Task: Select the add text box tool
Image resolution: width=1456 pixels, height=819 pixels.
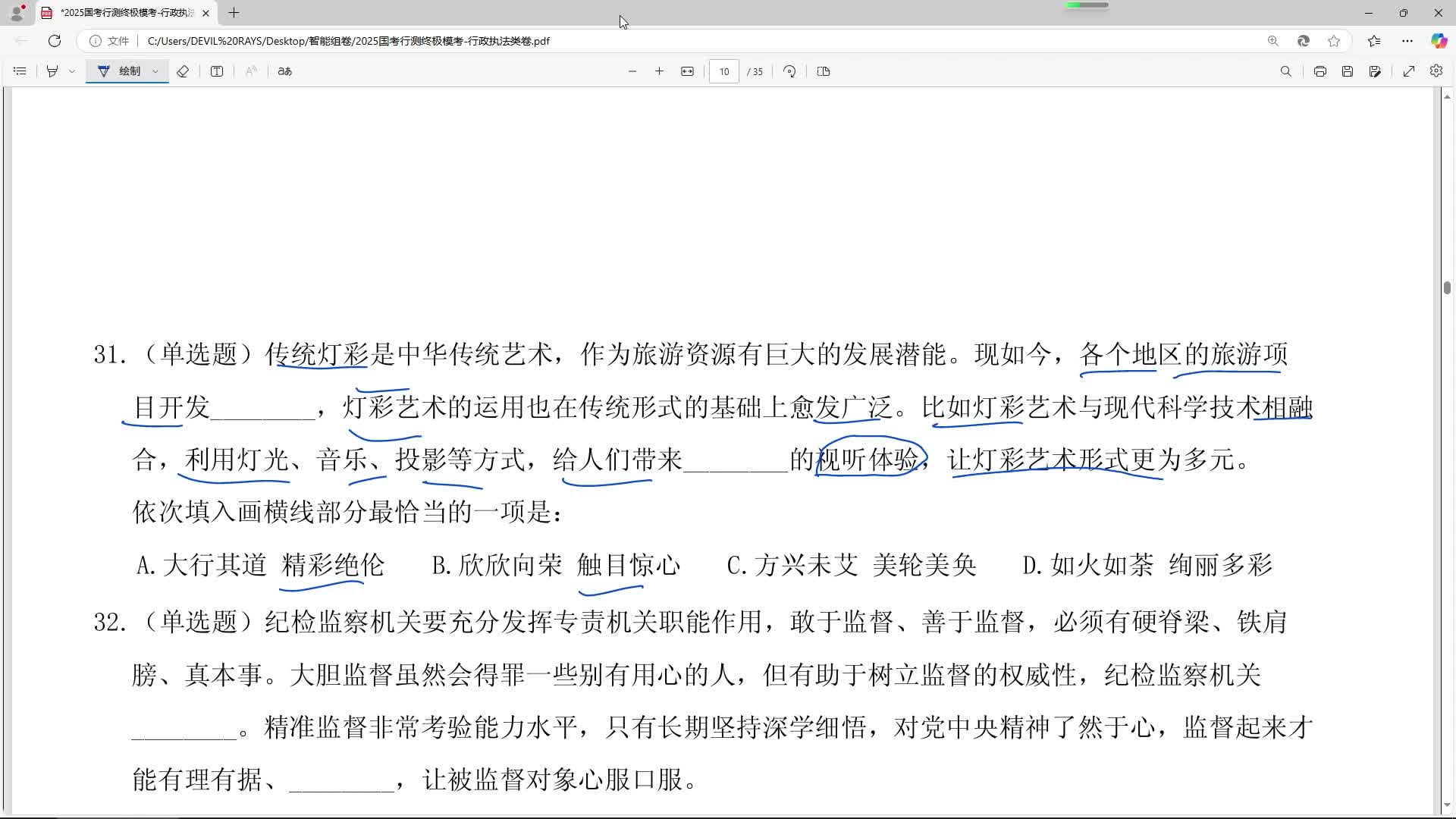Action: coord(217,71)
